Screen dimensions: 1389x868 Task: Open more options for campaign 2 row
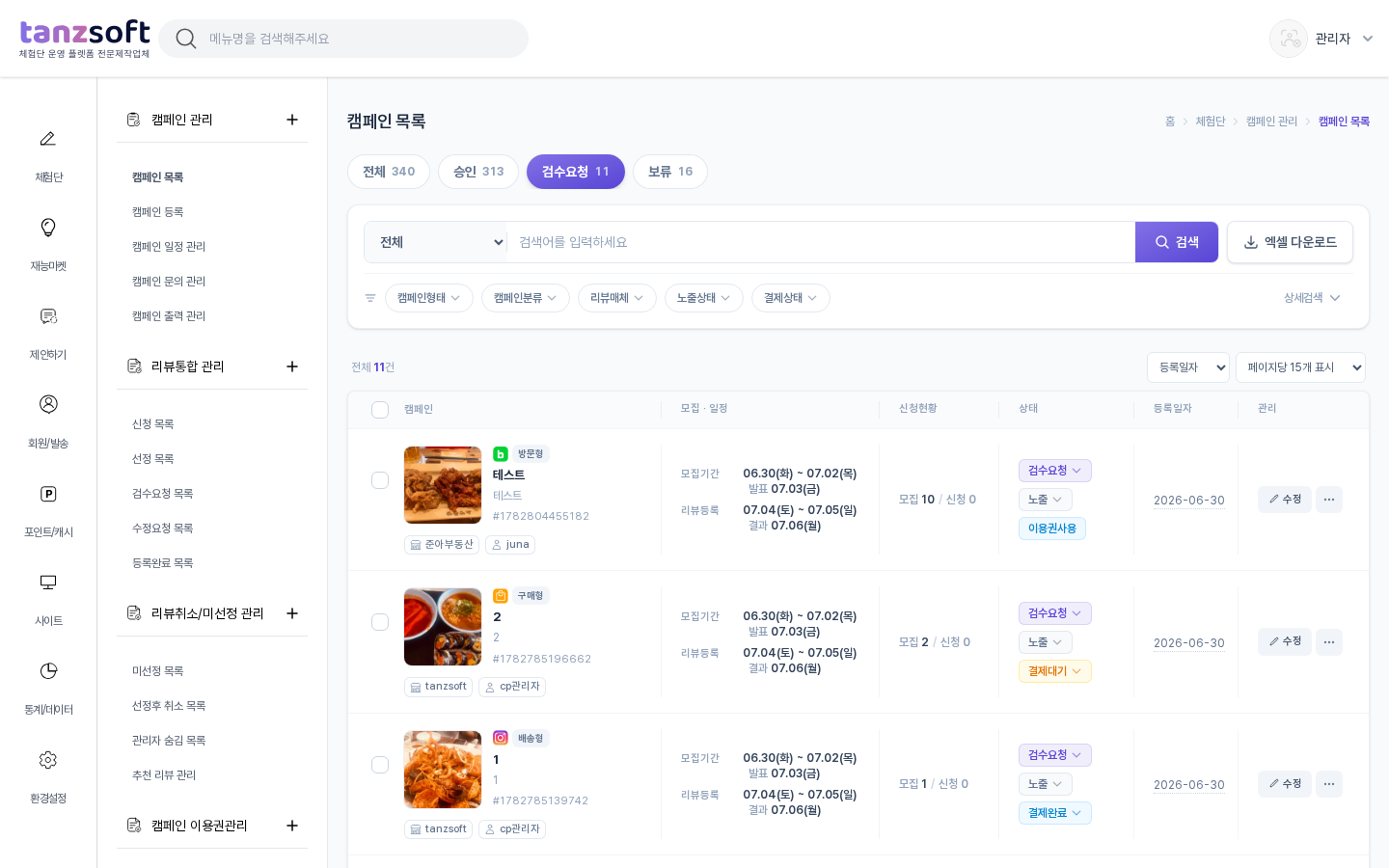point(1329,642)
